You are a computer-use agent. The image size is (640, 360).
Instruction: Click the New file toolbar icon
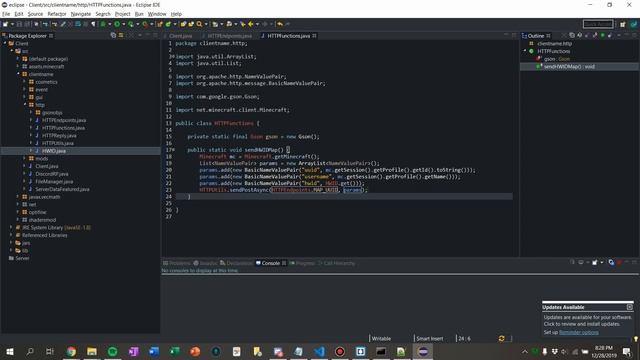pyautogui.click(x=5, y=24)
